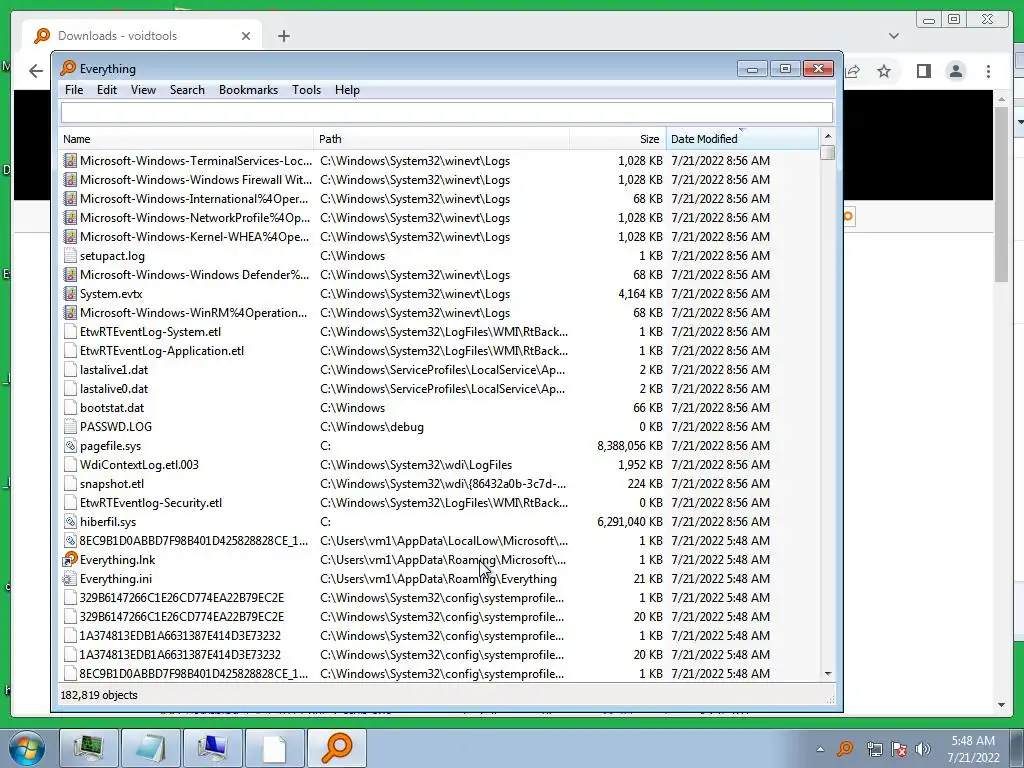1024x768 pixels.
Task: Click the Everything title bar app icon
Action: pos(68,69)
